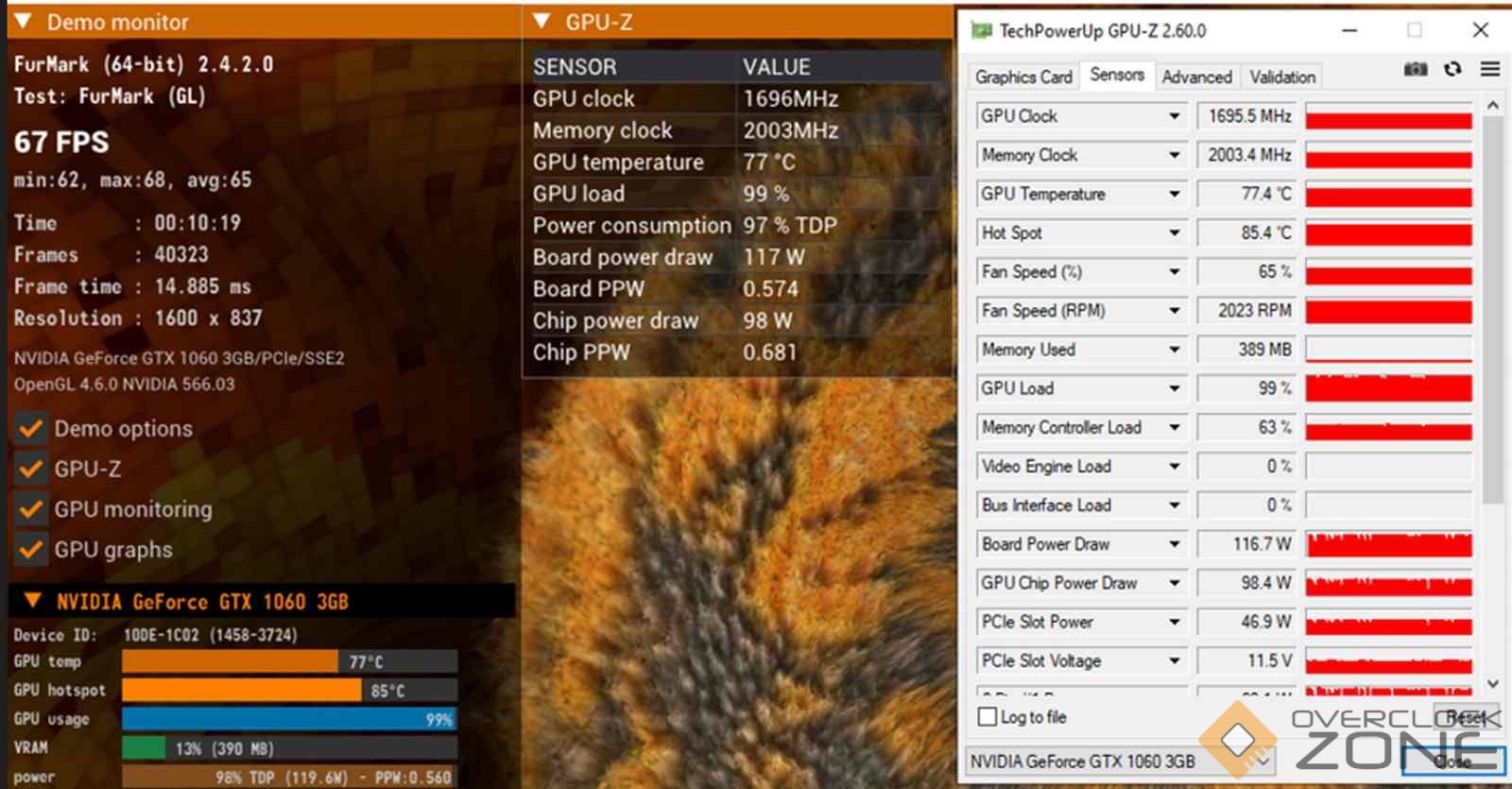
Task: Click the "2003.4 MHz" Memory Clock value
Action: pyautogui.click(x=1249, y=155)
